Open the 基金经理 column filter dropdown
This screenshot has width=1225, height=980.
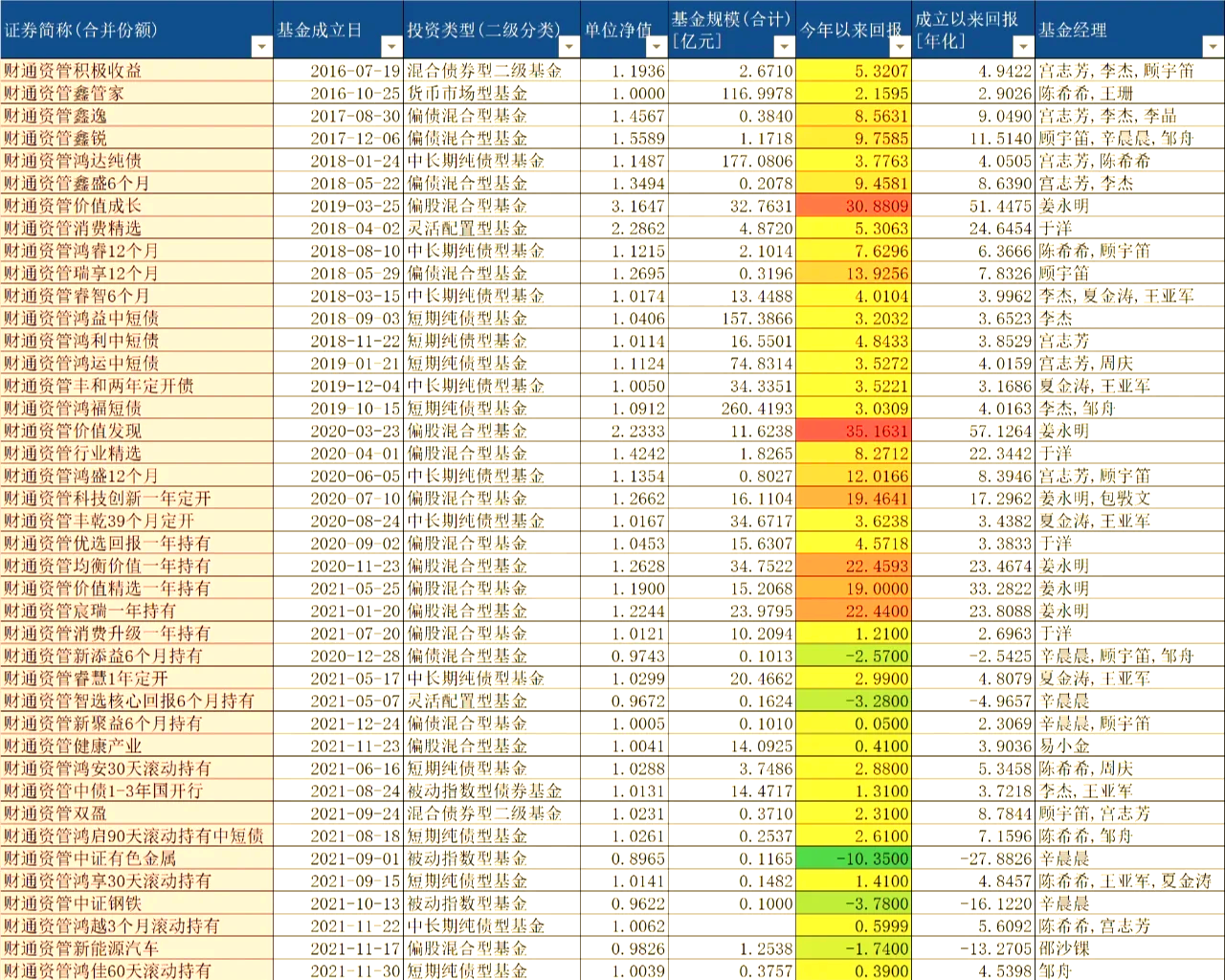(1213, 46)
